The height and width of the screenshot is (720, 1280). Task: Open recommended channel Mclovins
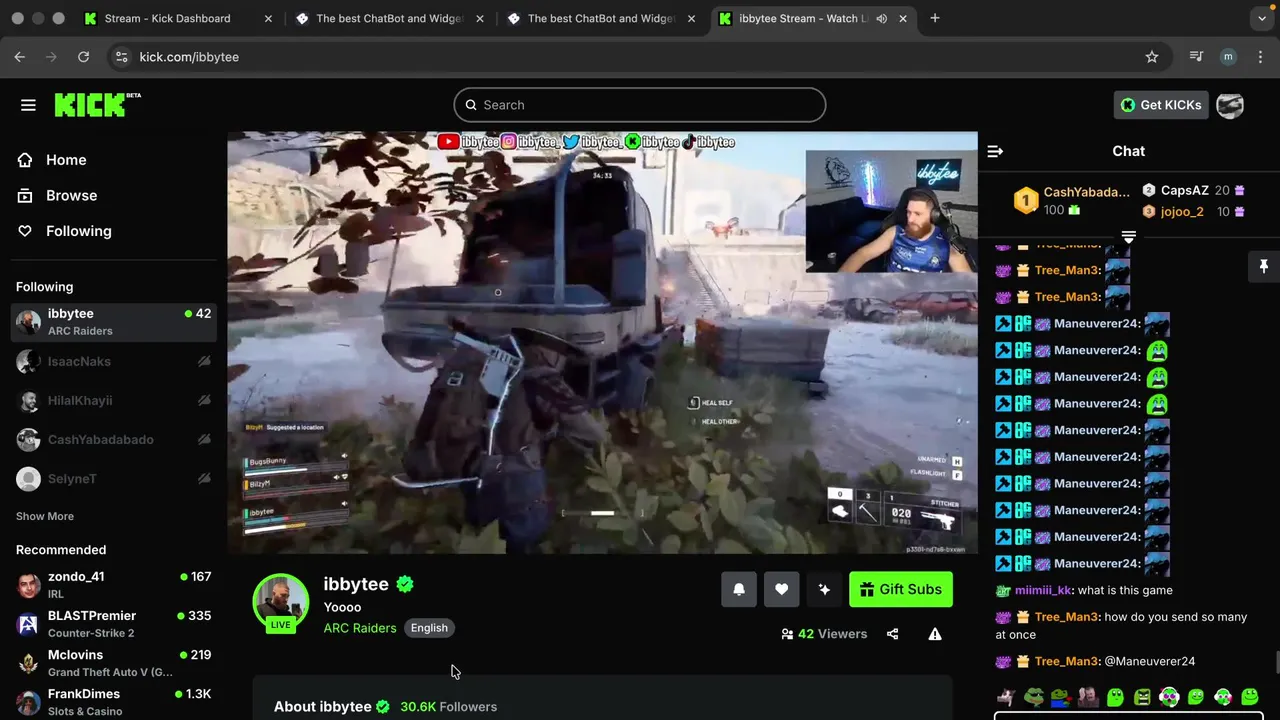point(114,663)
